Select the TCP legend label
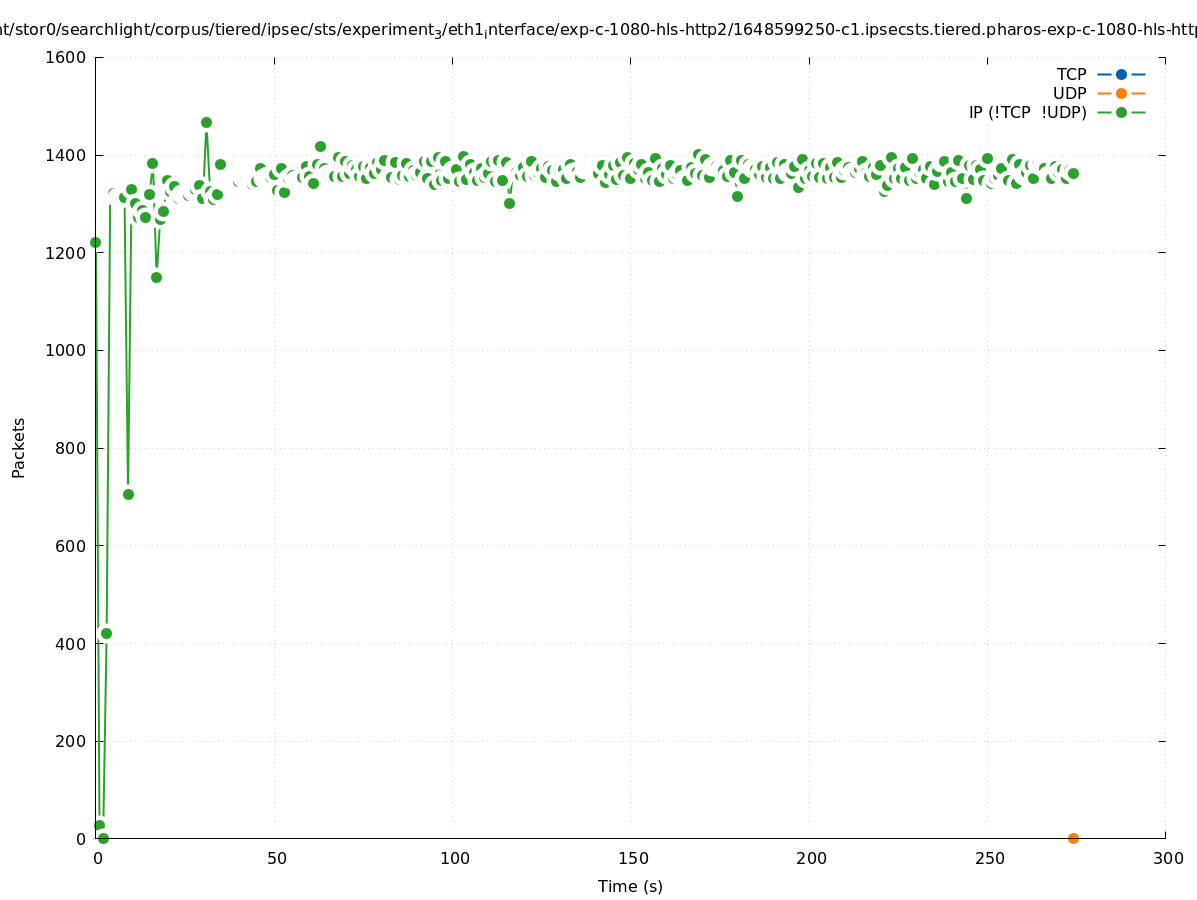 click(x=1071, y=74)
